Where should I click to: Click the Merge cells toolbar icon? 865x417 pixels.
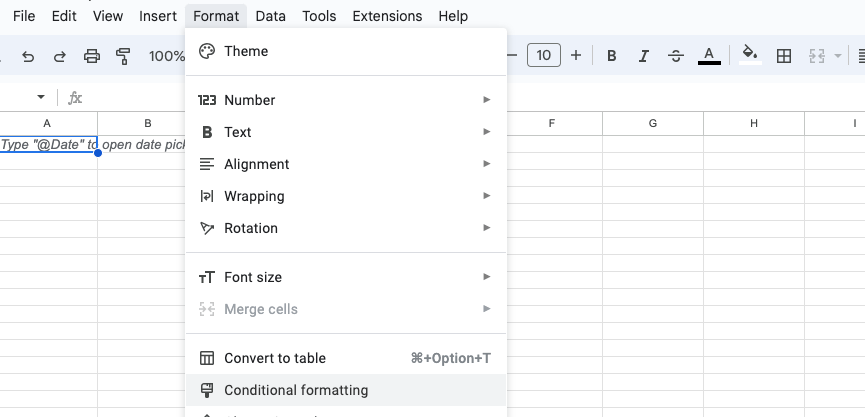(816, 55)
